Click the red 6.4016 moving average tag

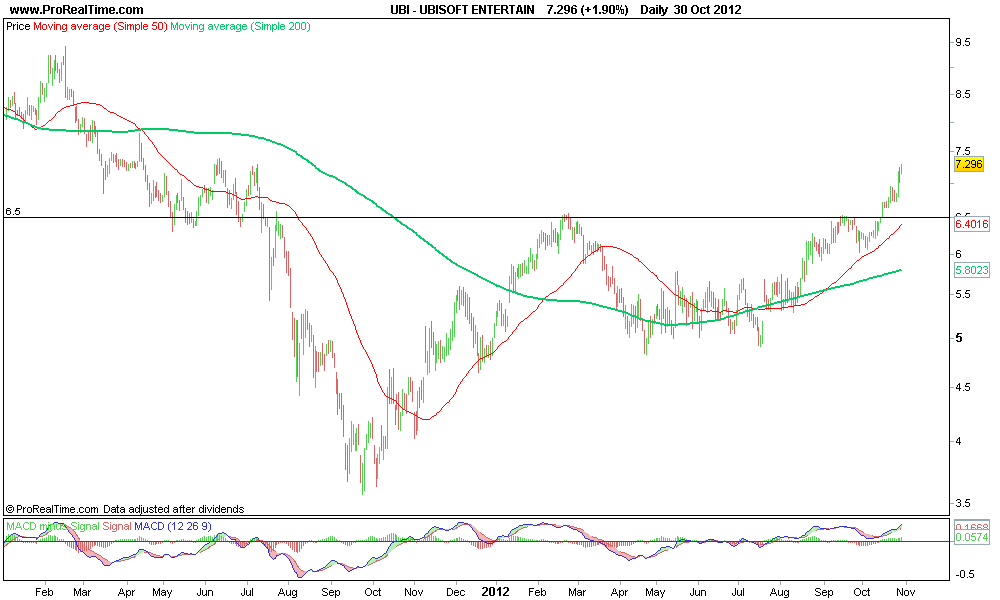(971, 224)
